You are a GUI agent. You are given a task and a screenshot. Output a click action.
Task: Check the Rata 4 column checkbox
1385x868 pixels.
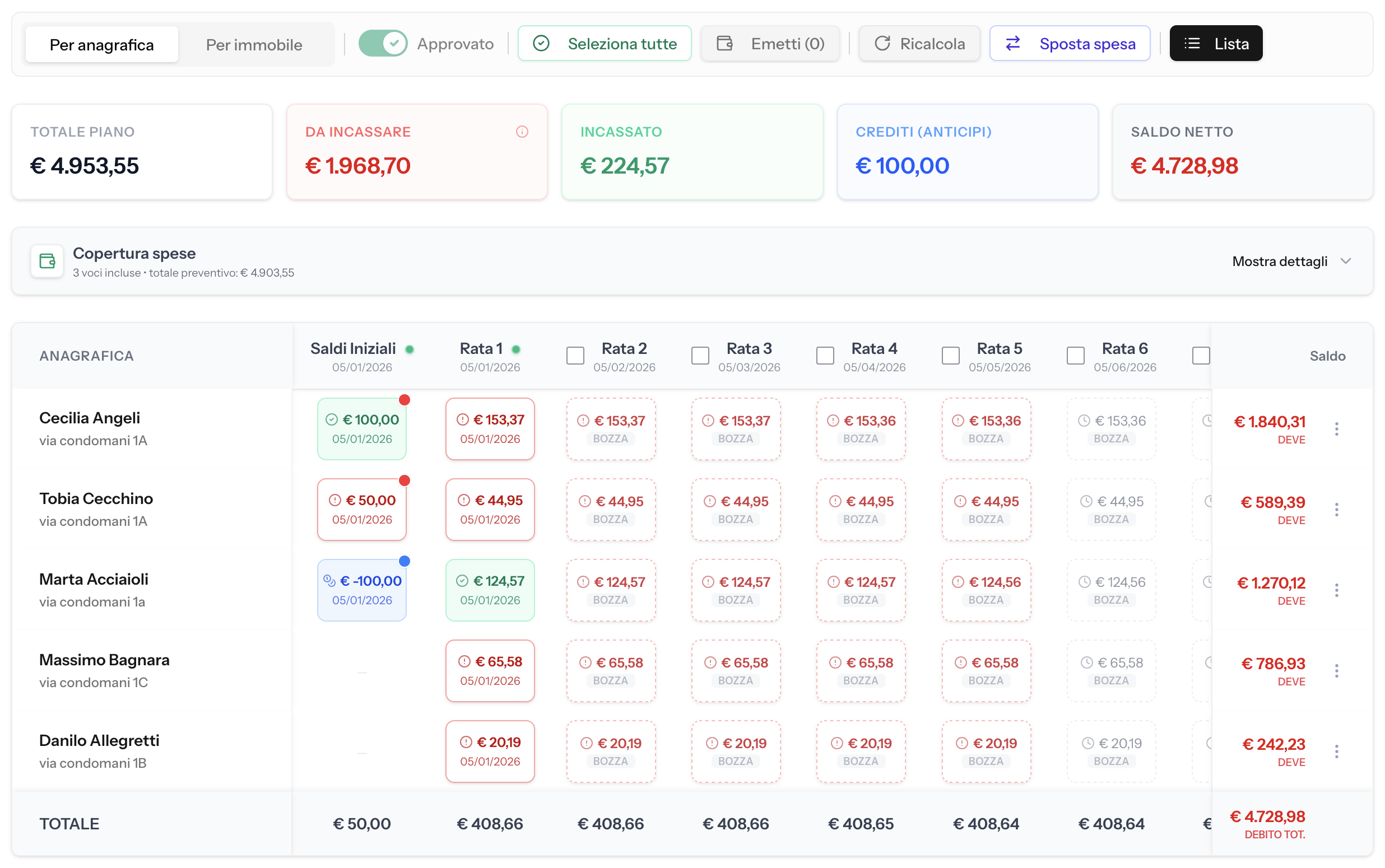825,356
